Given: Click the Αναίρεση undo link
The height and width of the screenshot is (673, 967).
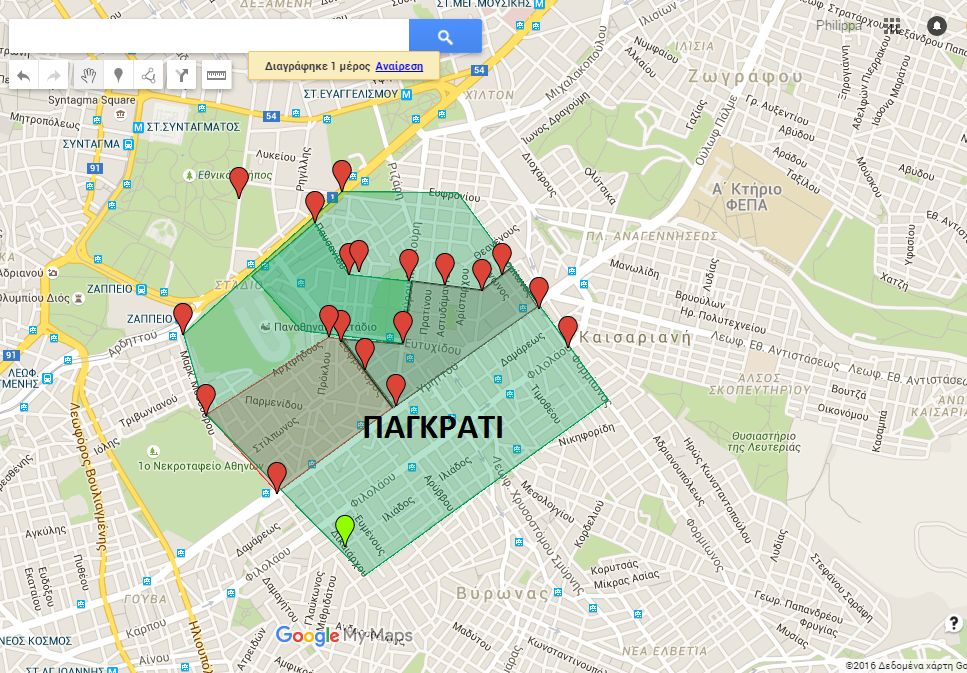Looking at the screenshot, I should point(399,66).
